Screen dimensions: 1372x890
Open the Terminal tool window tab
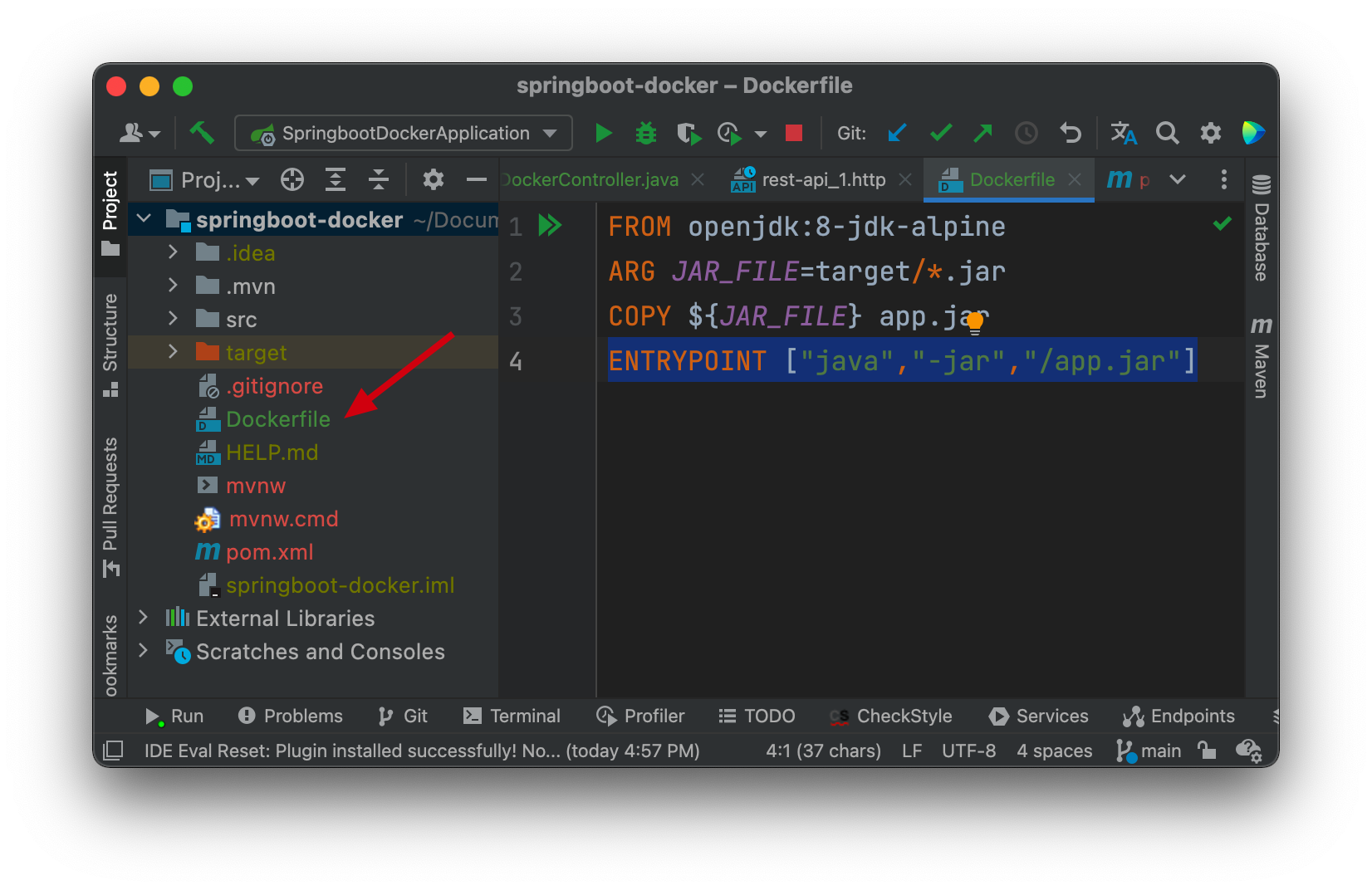coord(512,716)
